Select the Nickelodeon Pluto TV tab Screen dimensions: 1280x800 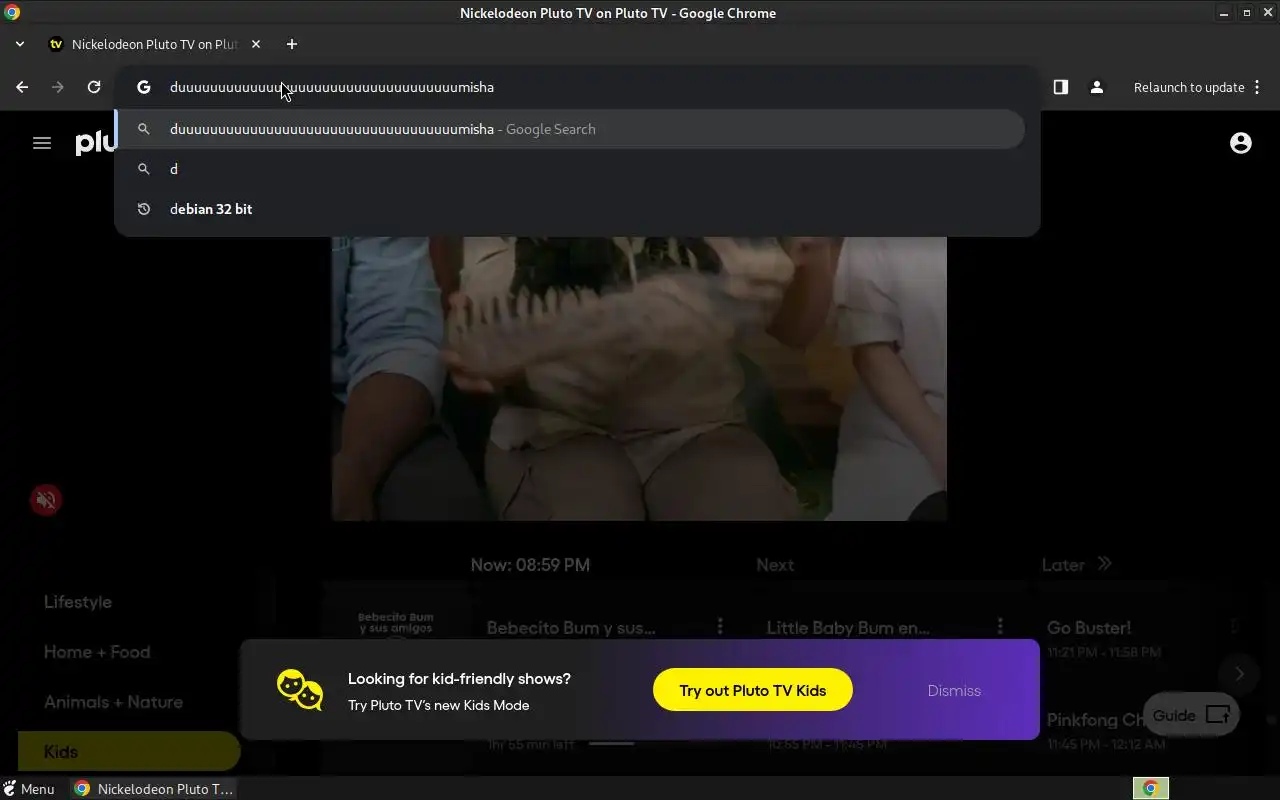tap(155, 44)
